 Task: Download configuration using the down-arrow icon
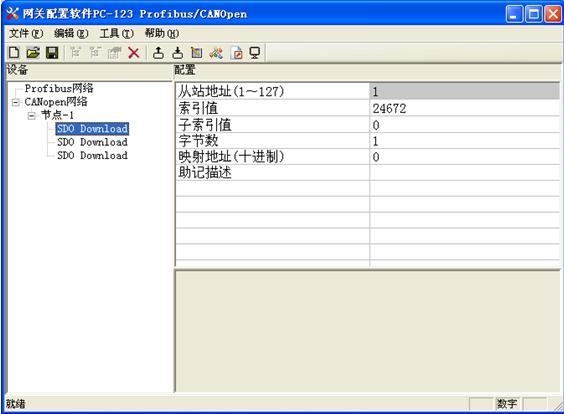[177, 53]
